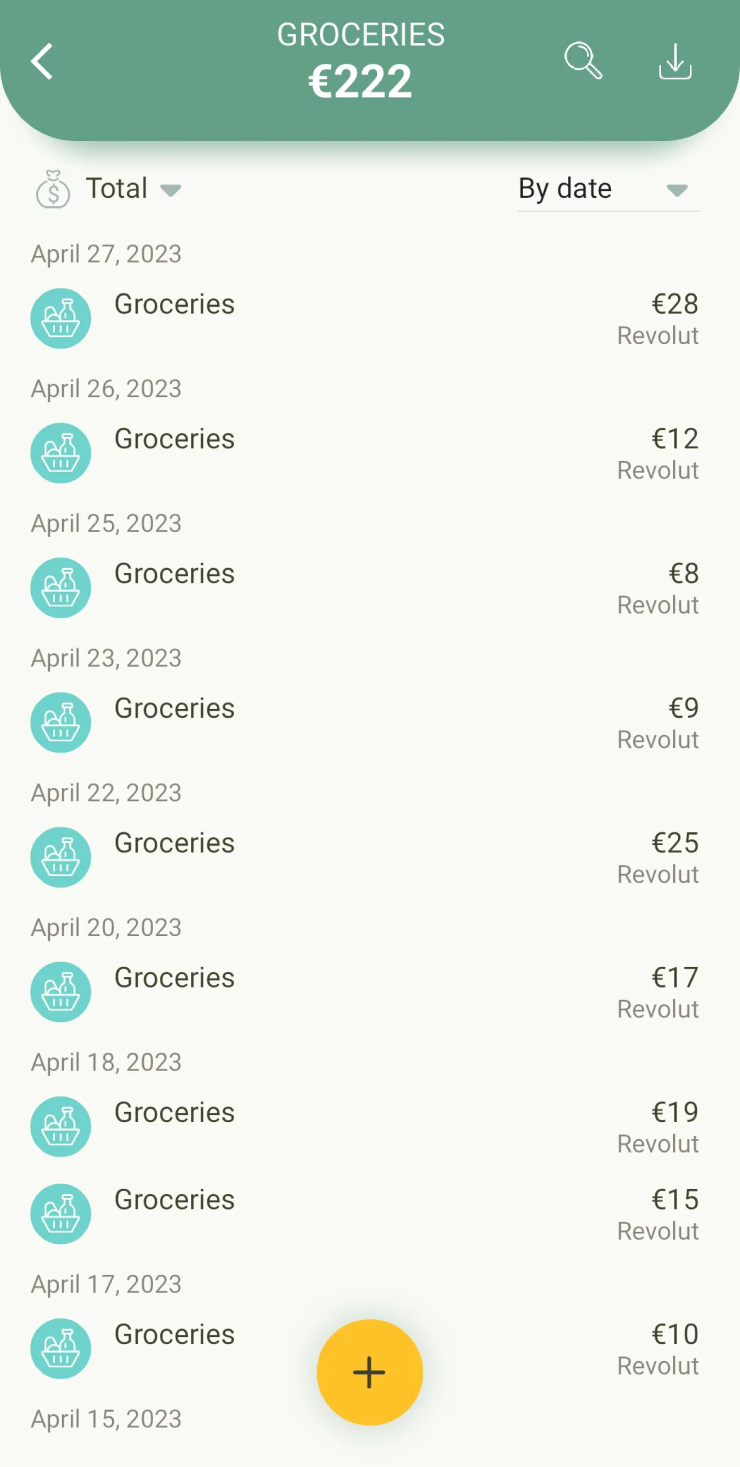Tap the download export icon
Screen dimensions: 740x1467
point(675,61)
